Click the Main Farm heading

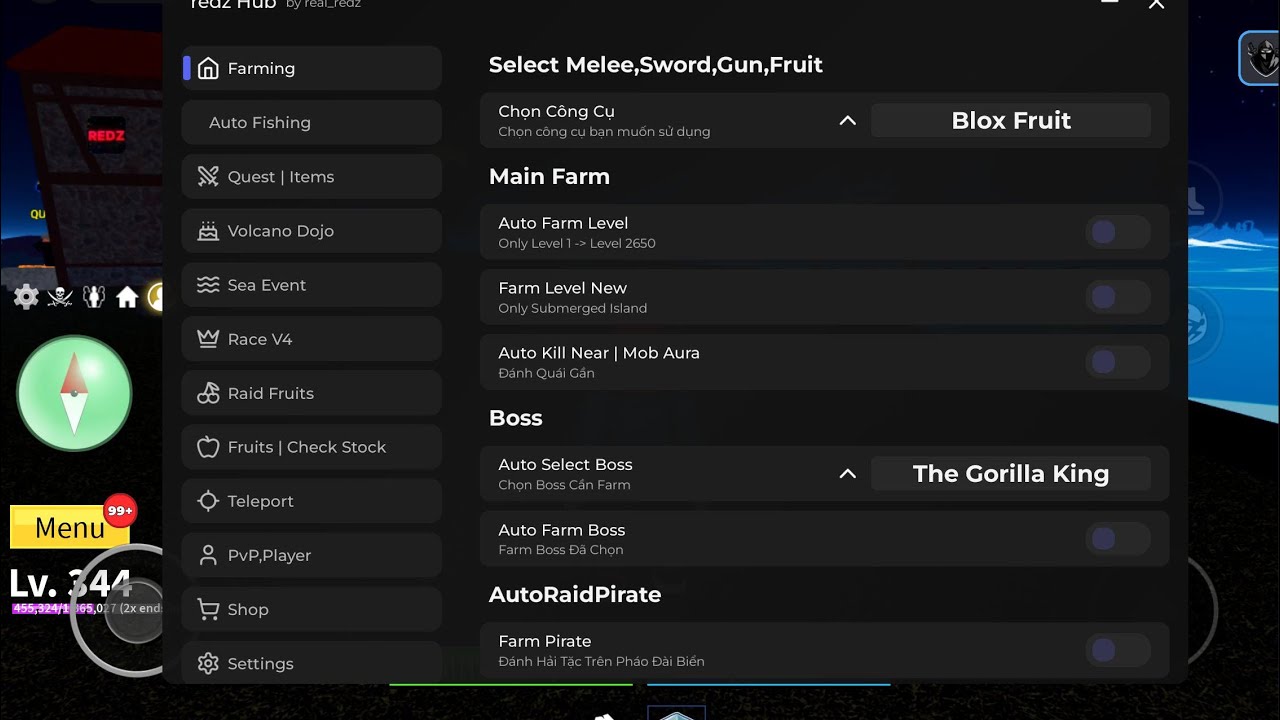click(549, 177)
